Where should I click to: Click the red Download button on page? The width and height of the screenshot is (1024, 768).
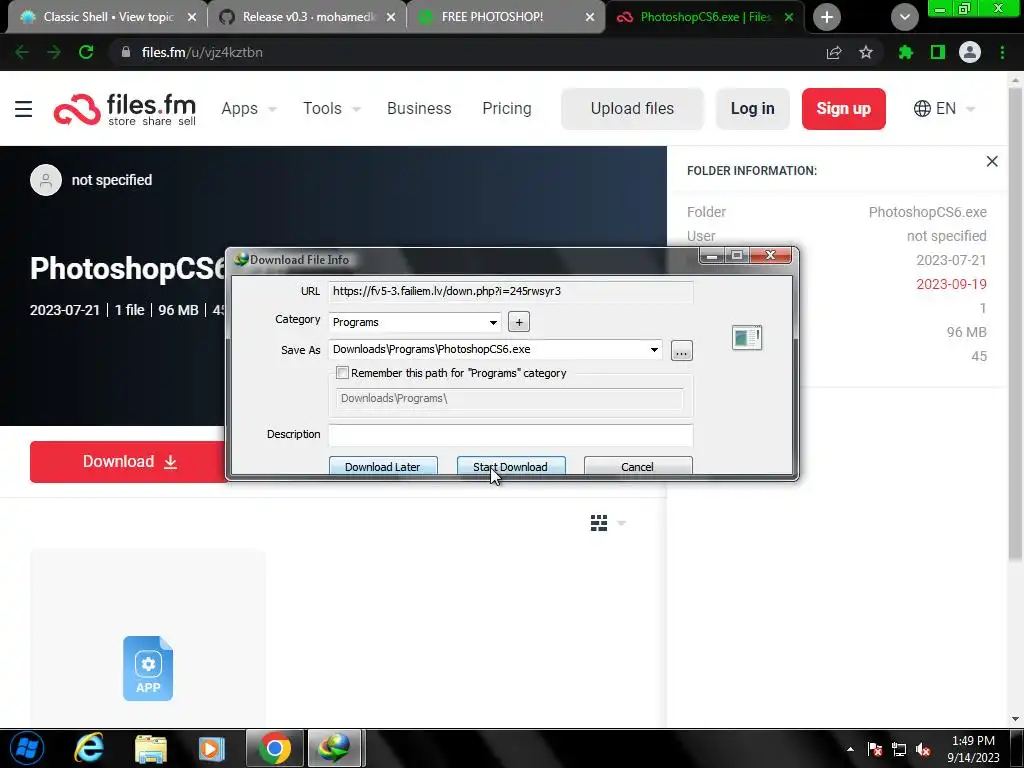(x=129, y=462)
